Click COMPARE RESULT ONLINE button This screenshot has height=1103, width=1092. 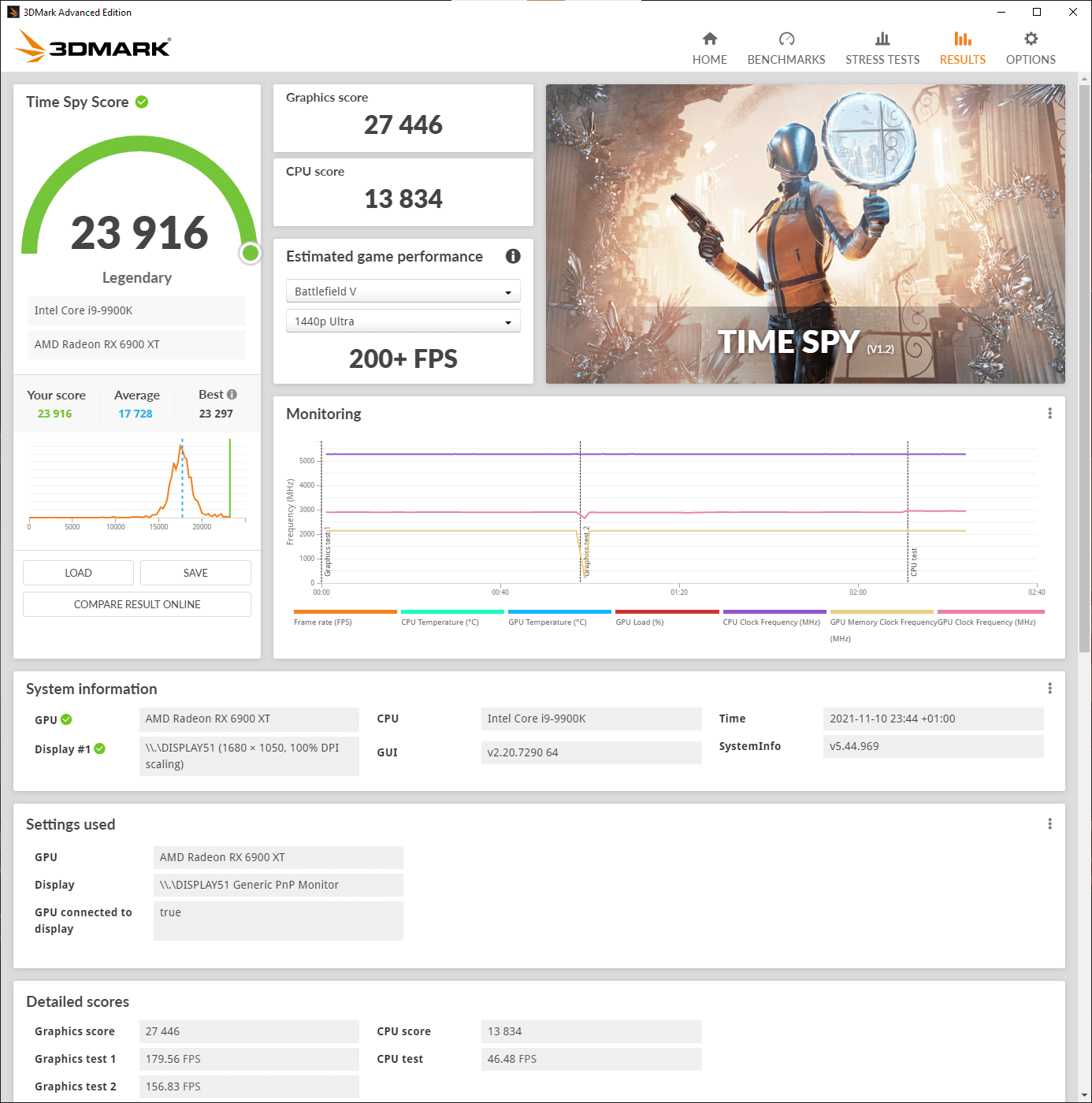137,604
